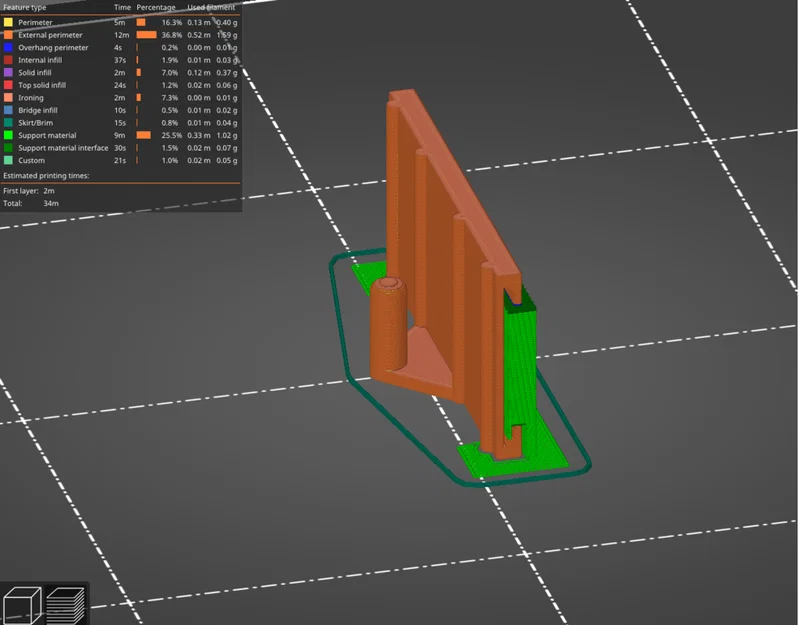Click the Feature type column header
The width and height of the screenshot is (799, 625).
coord(24,8)
